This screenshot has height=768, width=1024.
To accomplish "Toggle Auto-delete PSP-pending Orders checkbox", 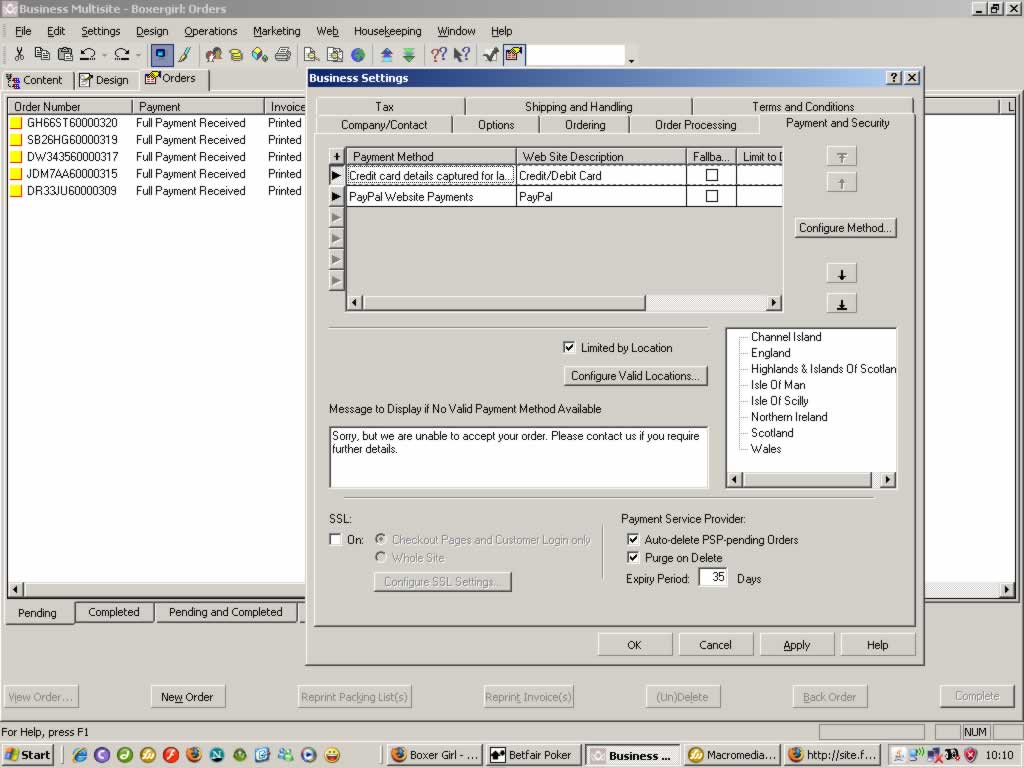I will click(632, 540).
